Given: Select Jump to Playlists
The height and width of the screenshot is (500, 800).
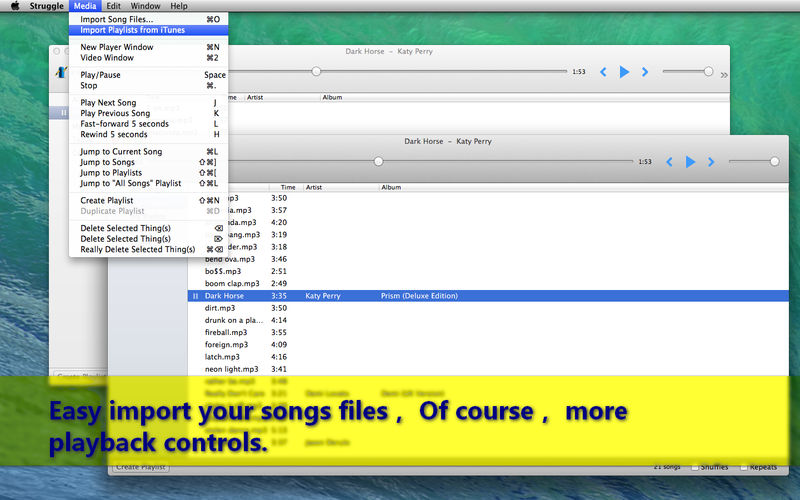Looking at the screenshot, I should pos(148,173).
